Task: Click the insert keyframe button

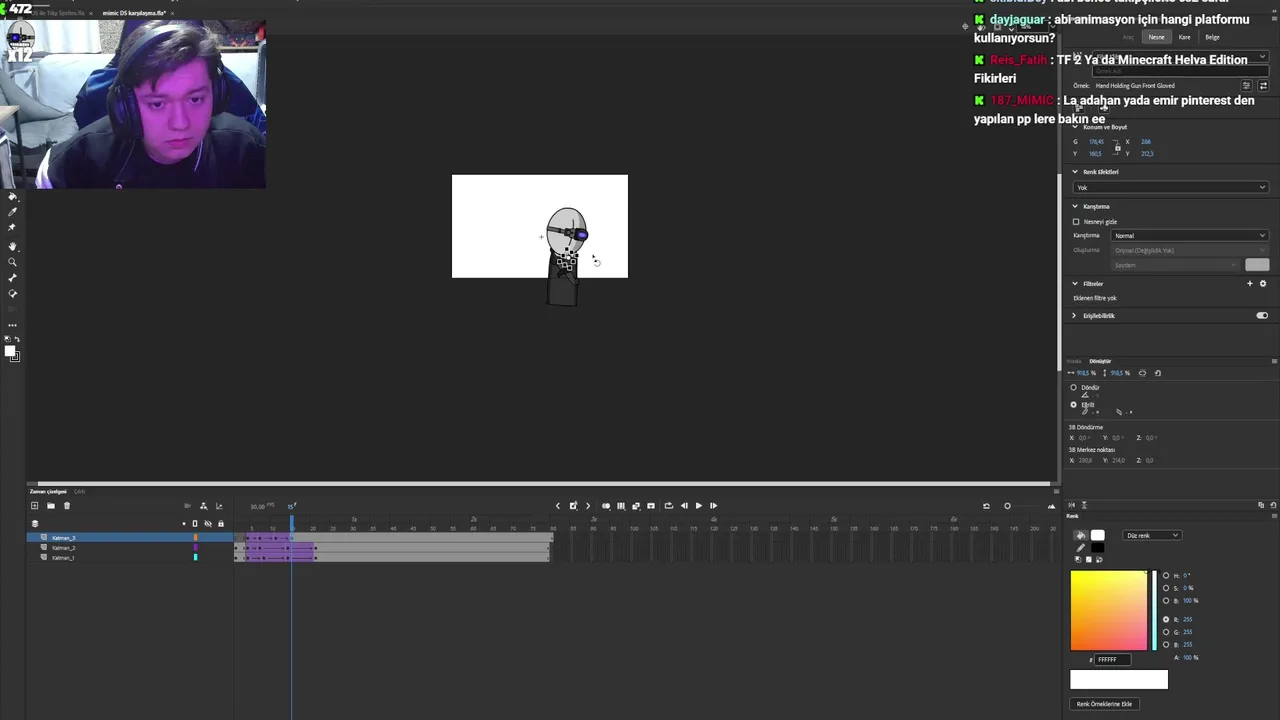Action: click(573, 506)
